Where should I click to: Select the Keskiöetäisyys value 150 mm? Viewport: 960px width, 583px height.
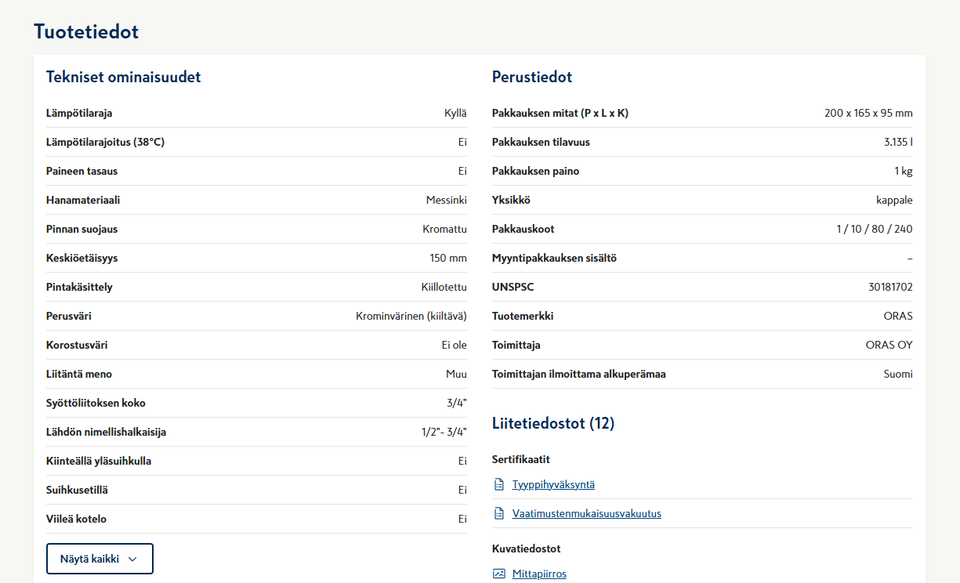point(448,258)
